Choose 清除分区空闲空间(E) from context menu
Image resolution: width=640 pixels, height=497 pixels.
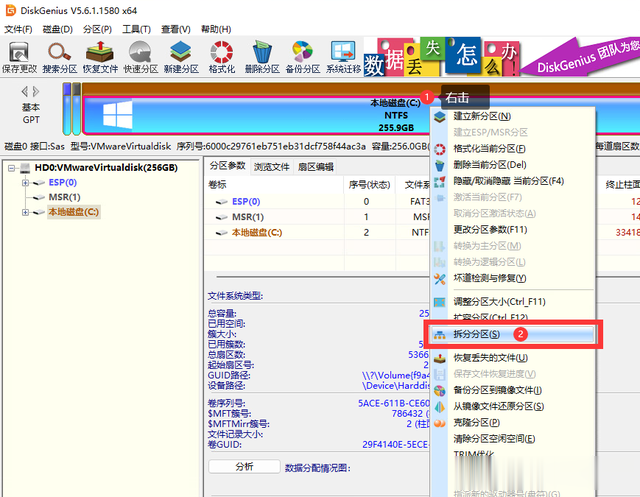coord(513,439)
